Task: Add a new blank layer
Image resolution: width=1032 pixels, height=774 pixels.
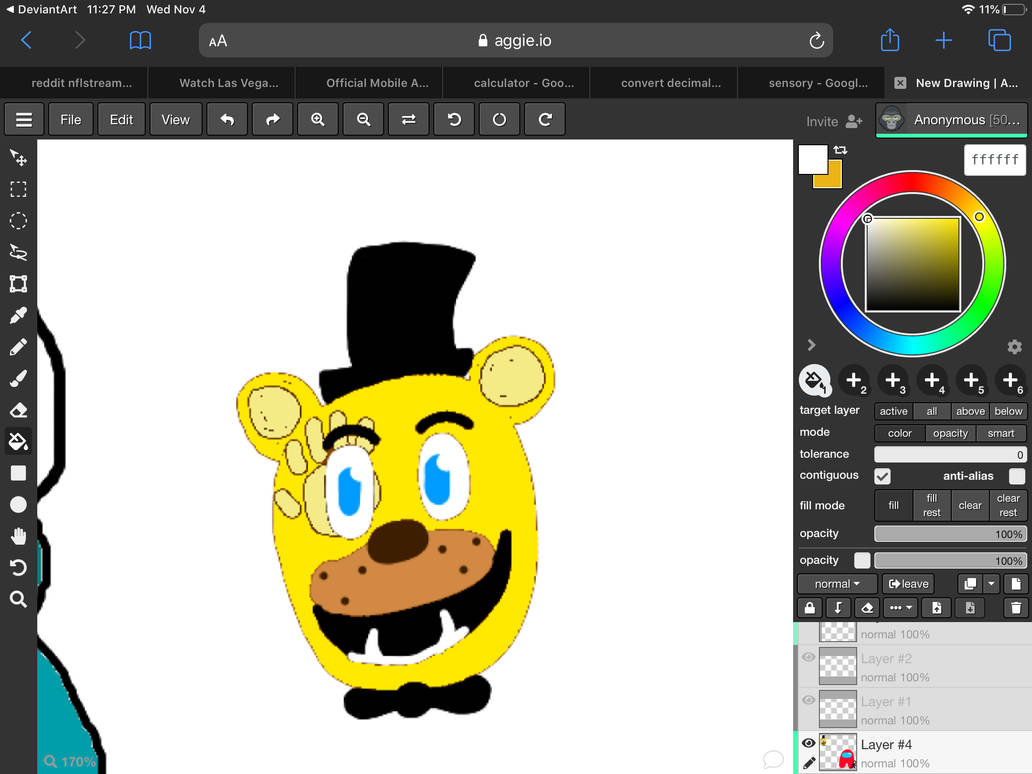Action: (1016, 584)
